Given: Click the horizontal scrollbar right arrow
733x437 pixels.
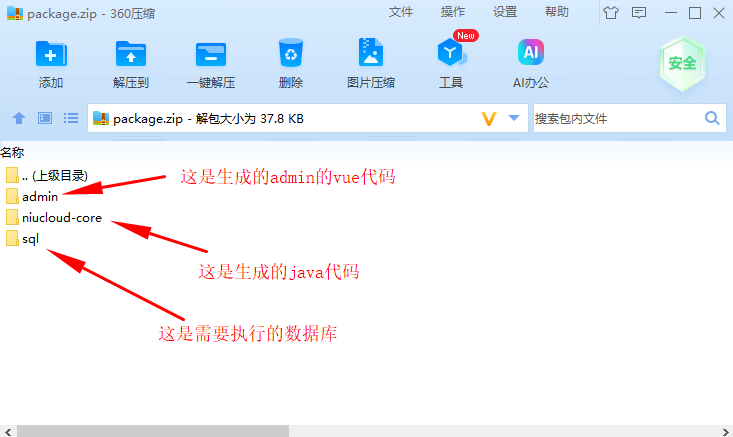Looking at the screenshot, I should tap(726, 431).
